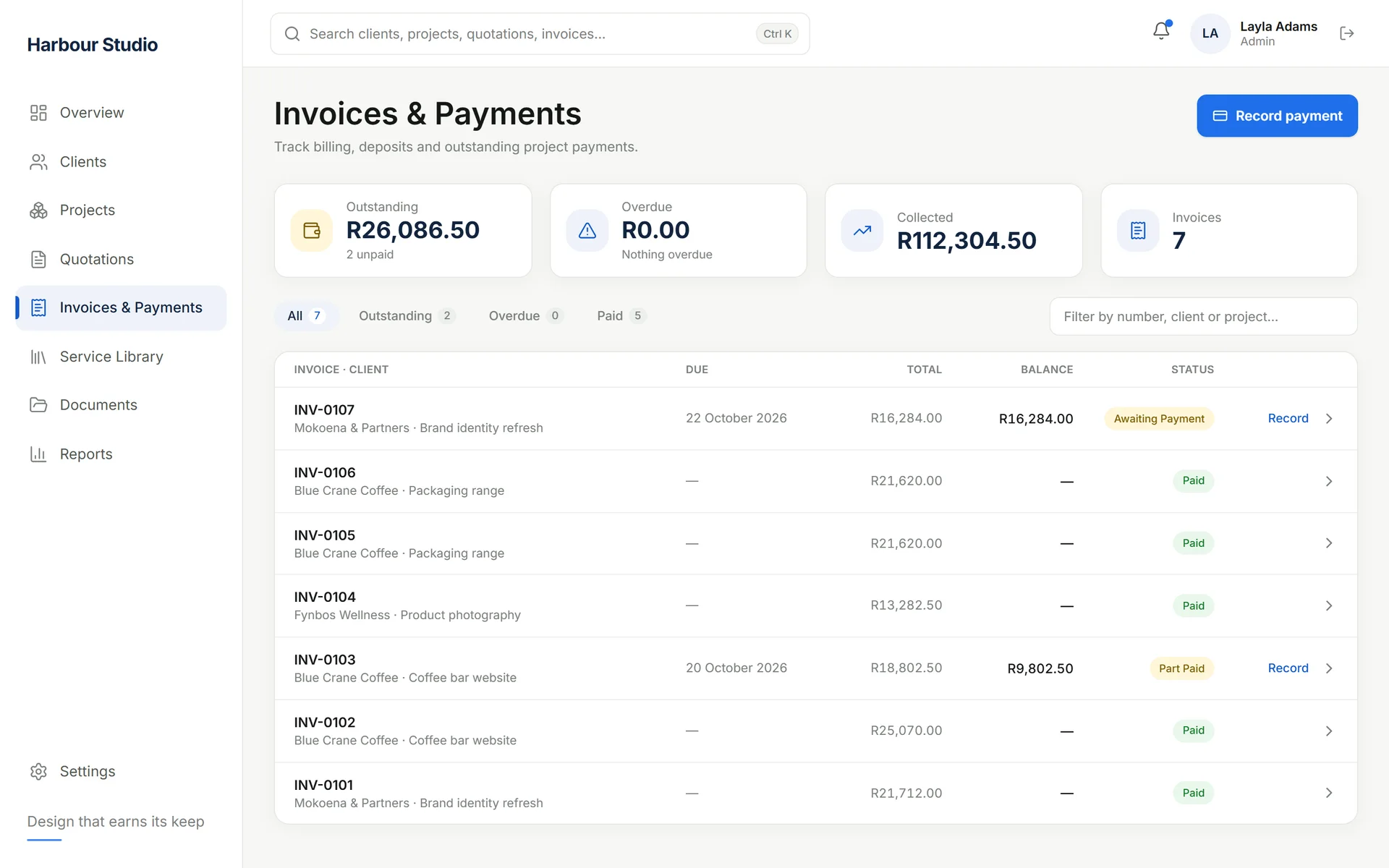
Task: Click the Projects boxes icon
Action: (x=38, y=210)
